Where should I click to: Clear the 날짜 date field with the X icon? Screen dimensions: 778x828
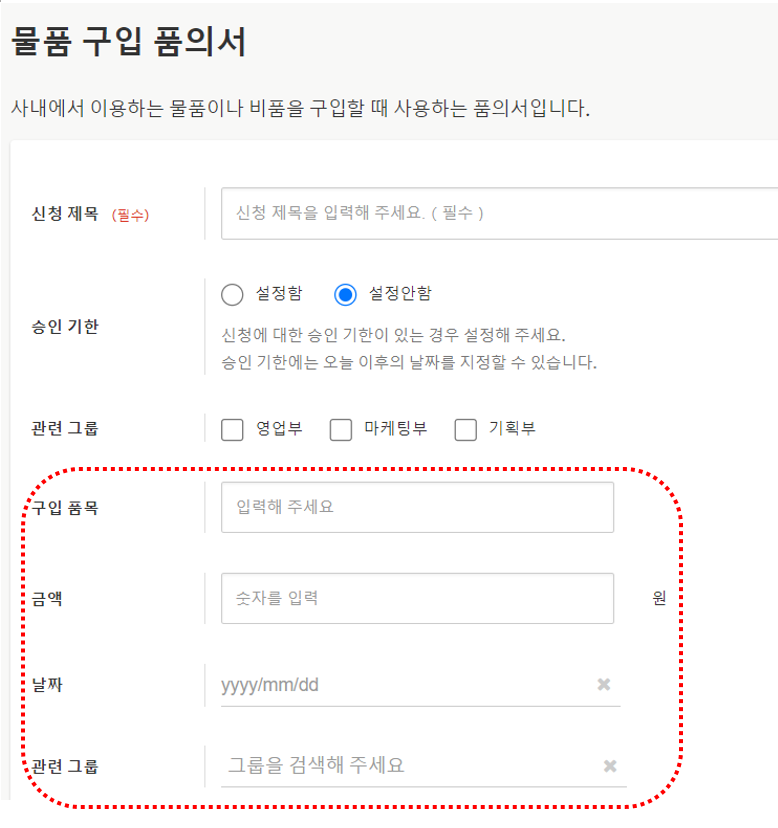pos(604,684)
